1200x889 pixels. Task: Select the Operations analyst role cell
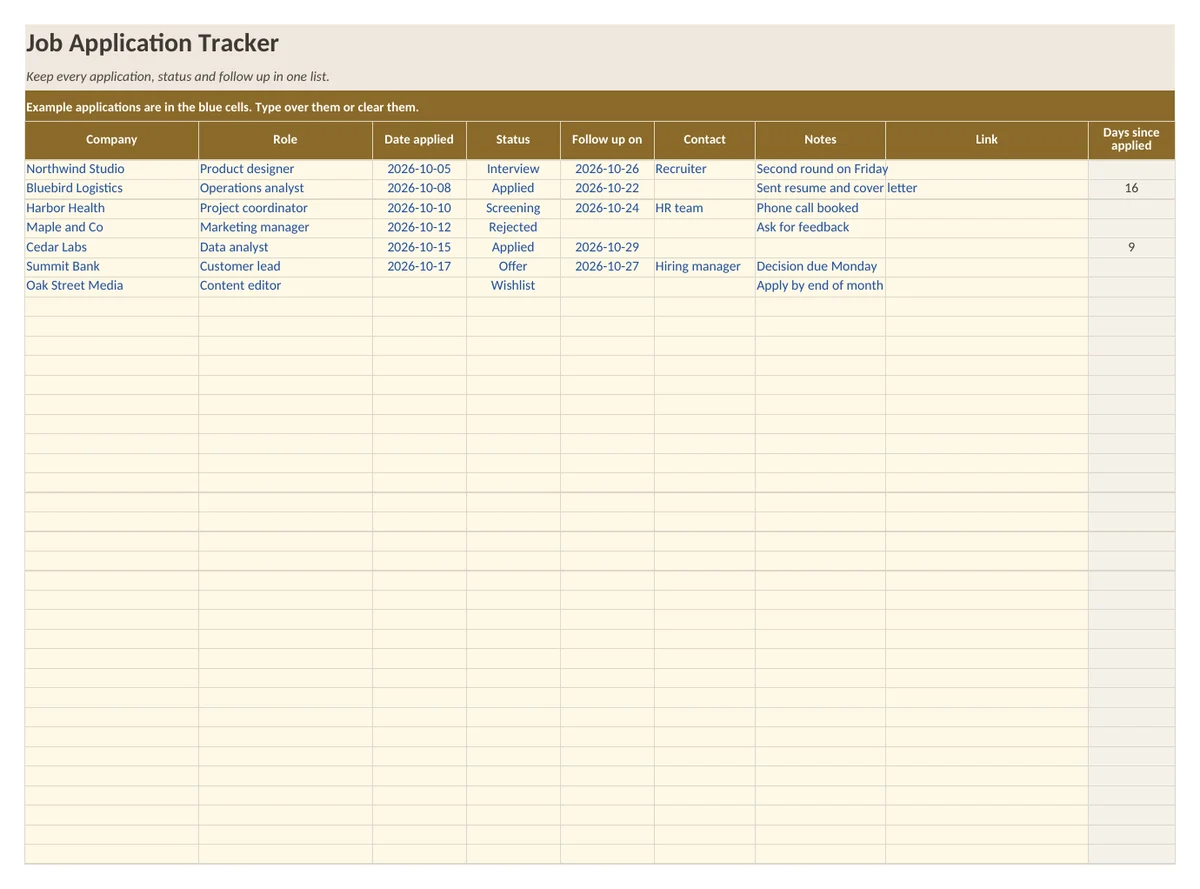click(285, 188)
